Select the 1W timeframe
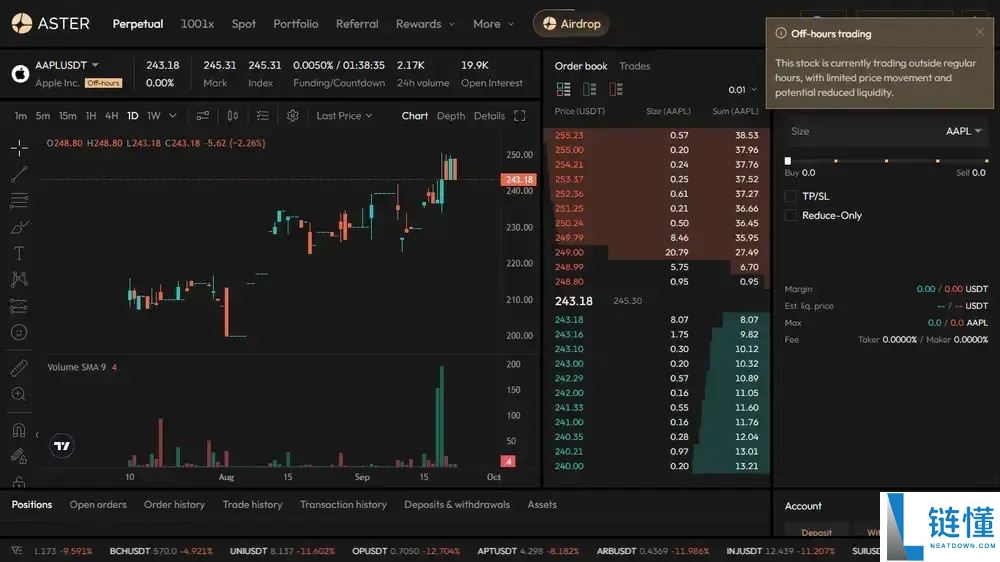1000x562 pixels. click(x=154, y=115)
